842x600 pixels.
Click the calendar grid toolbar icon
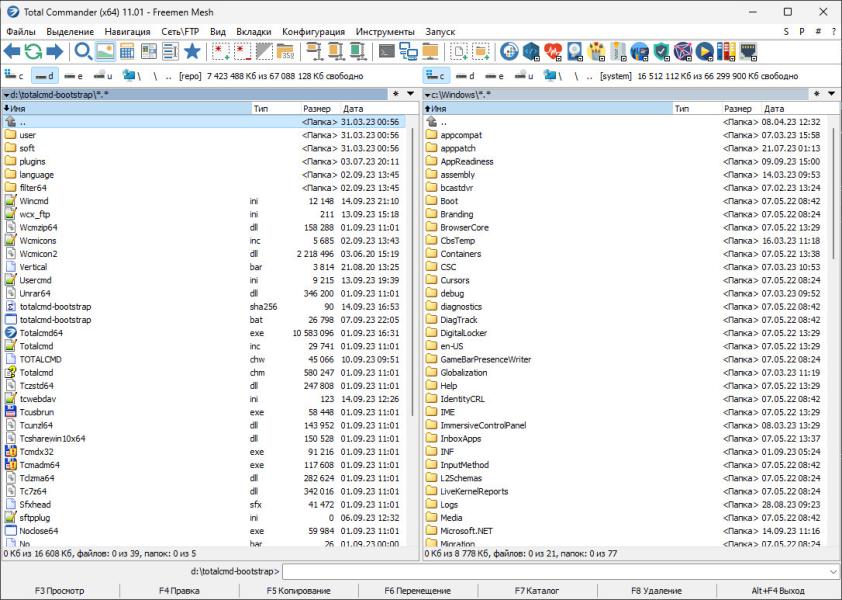click(127, 52)
